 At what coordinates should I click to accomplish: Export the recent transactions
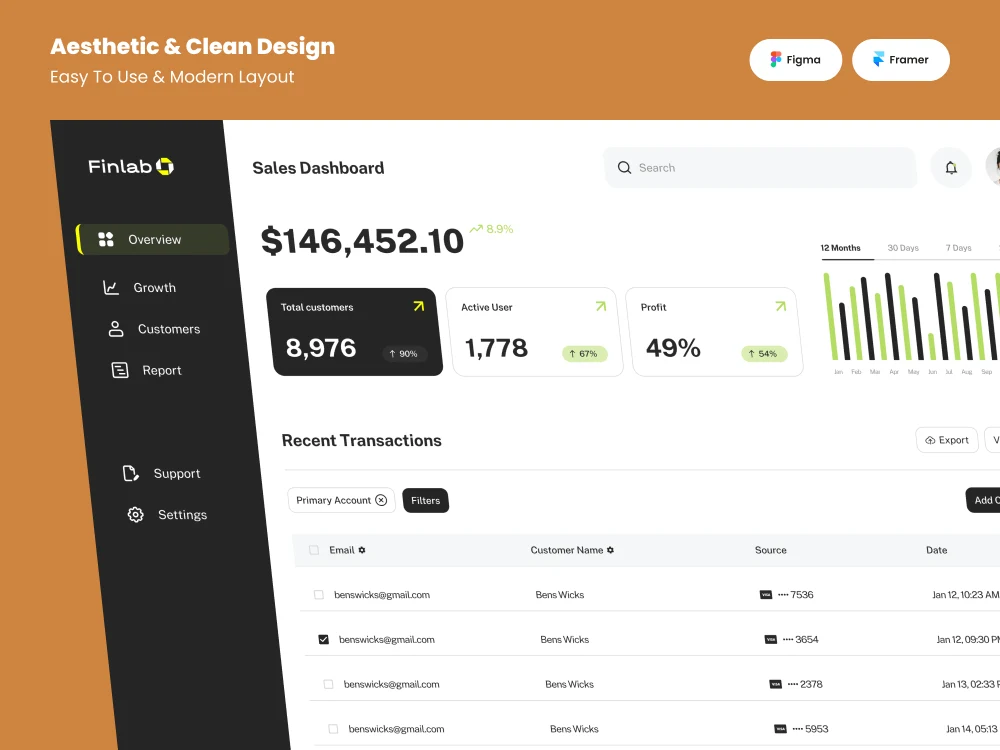click(x=946, y=440)
